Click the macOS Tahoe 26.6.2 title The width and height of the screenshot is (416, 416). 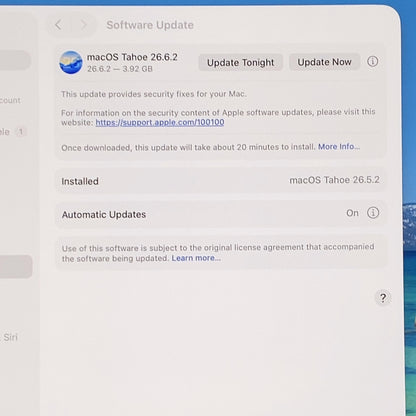pyautogui.click(x=132, y=57)
